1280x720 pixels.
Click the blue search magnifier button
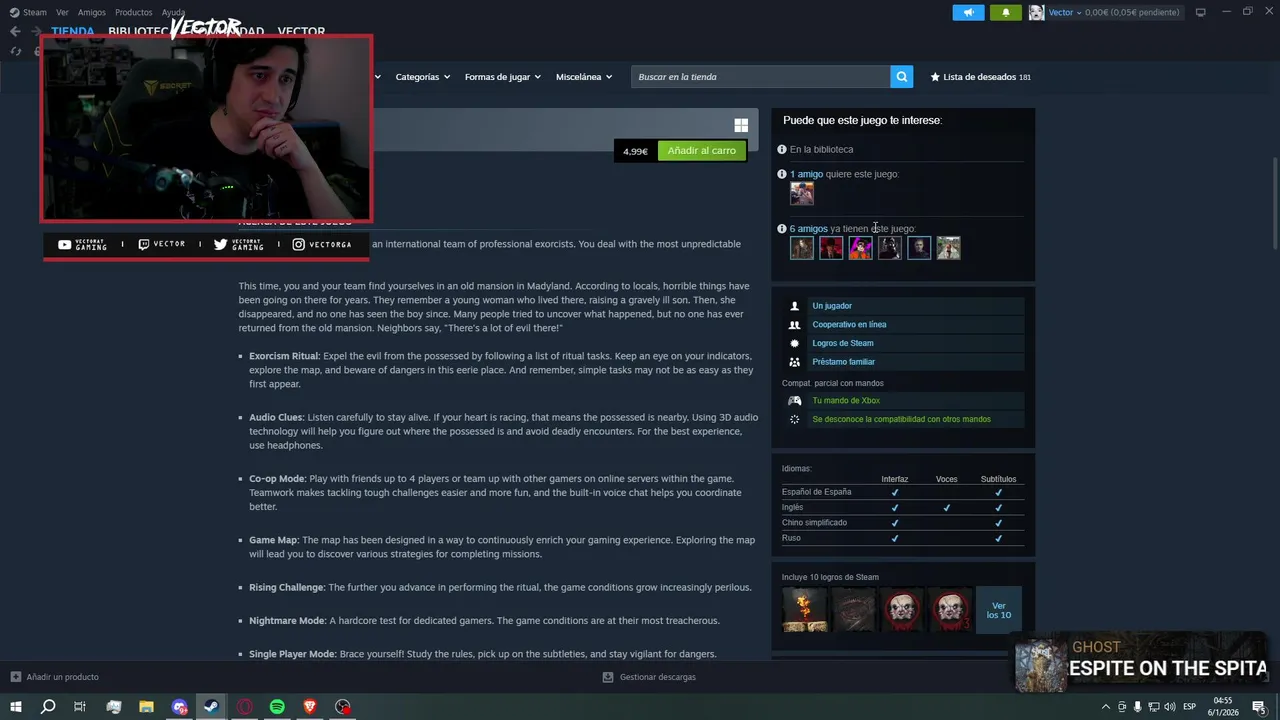point(901,77)
